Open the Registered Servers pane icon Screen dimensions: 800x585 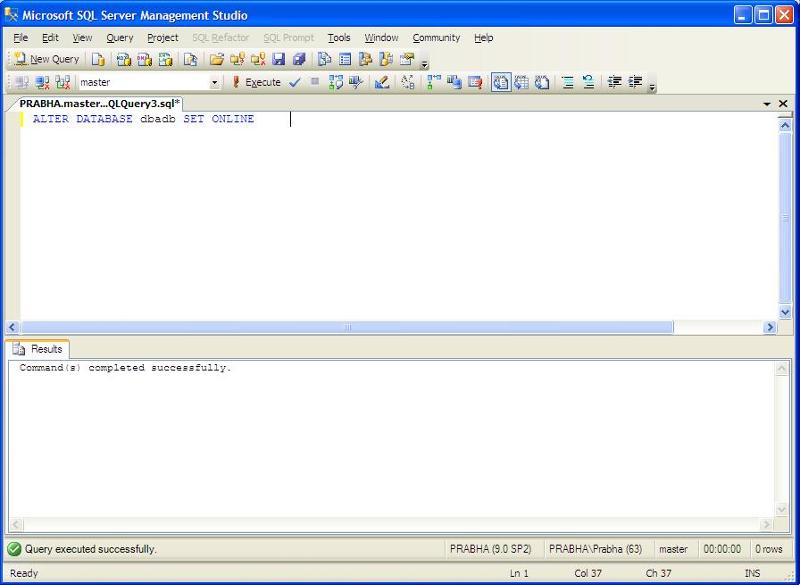tap(324, 60)
